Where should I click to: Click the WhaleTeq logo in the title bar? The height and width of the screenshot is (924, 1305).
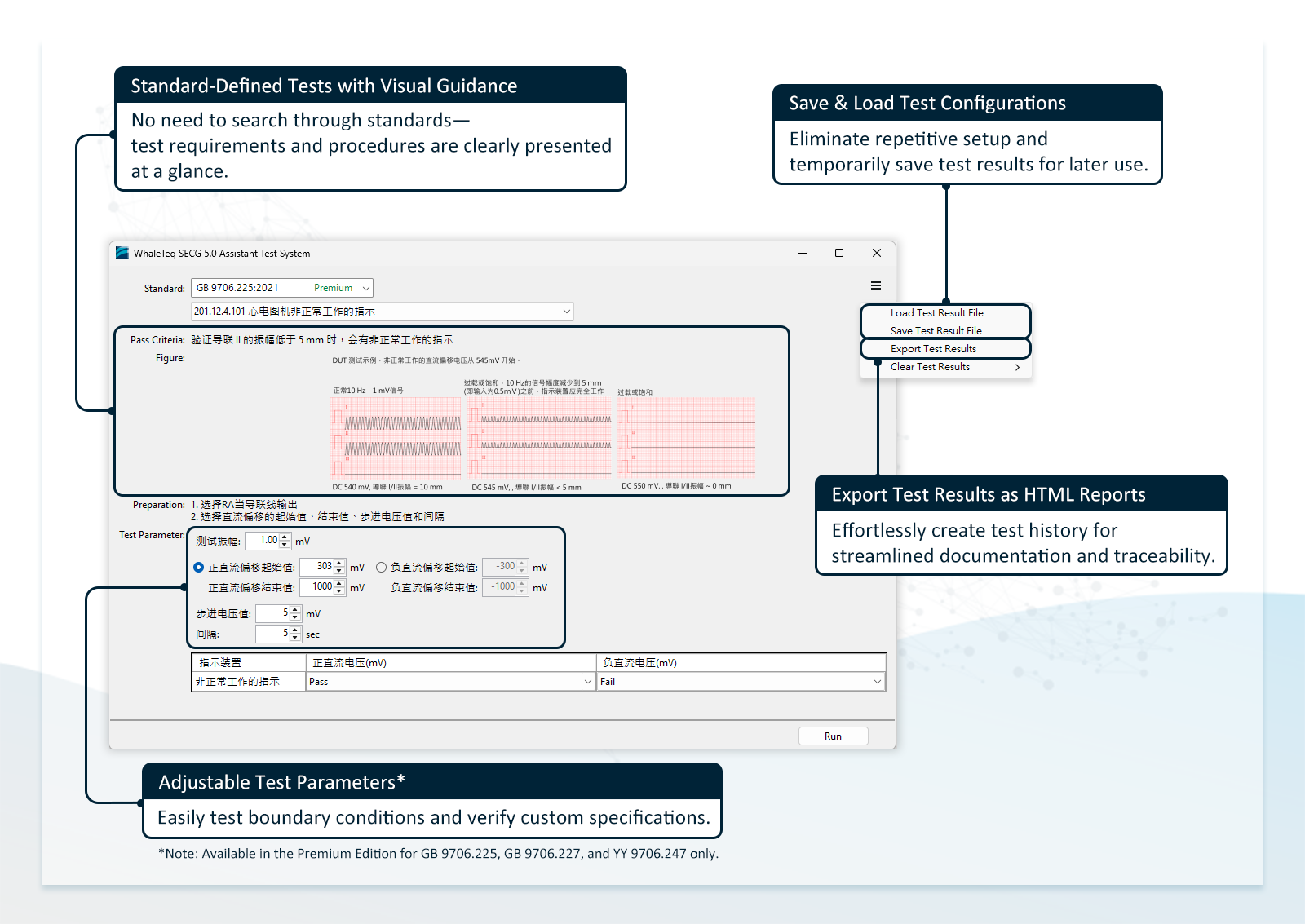(x=122, y=253)
